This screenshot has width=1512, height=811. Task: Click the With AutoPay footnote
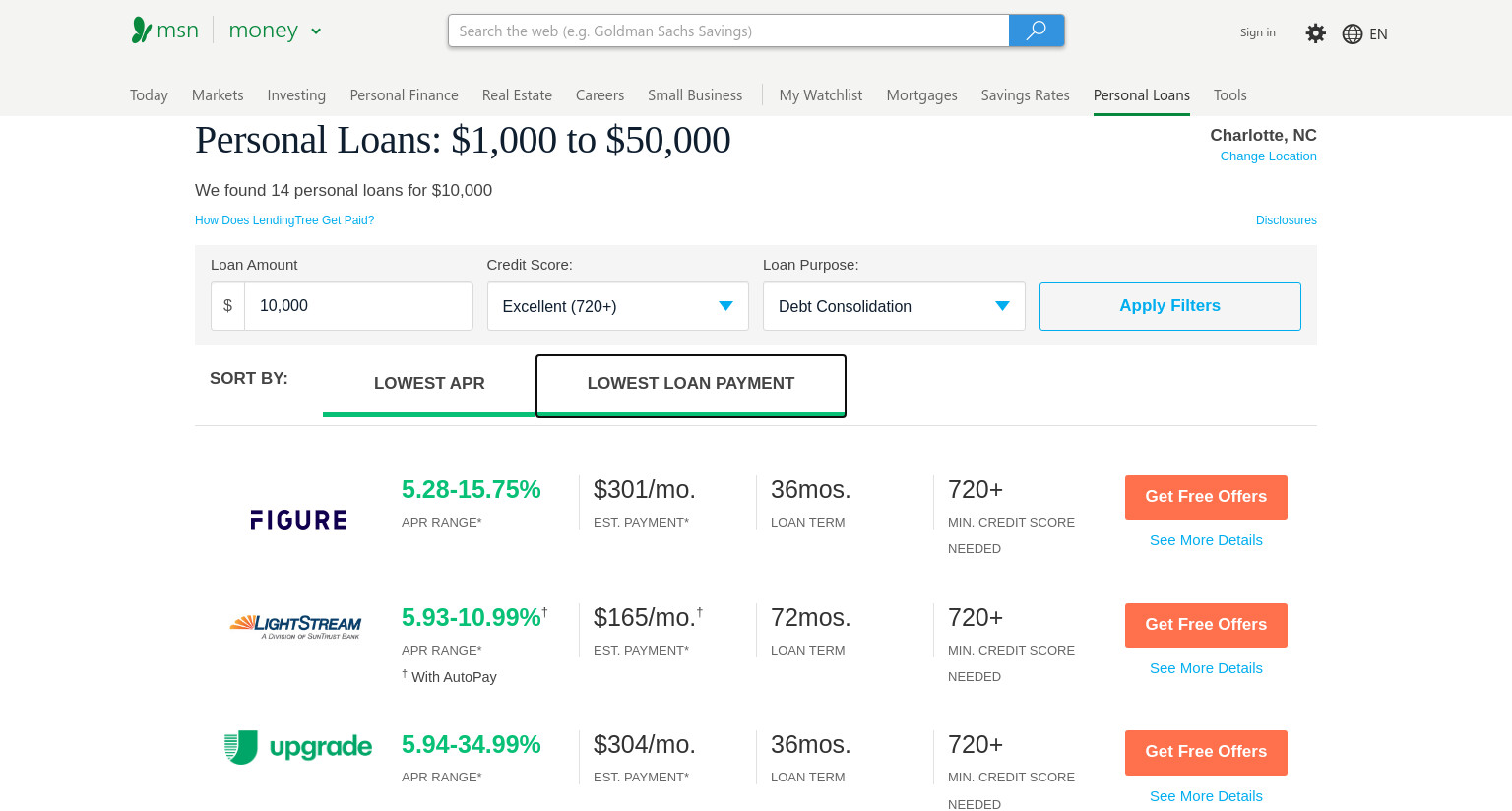click(x=449, y=677)
